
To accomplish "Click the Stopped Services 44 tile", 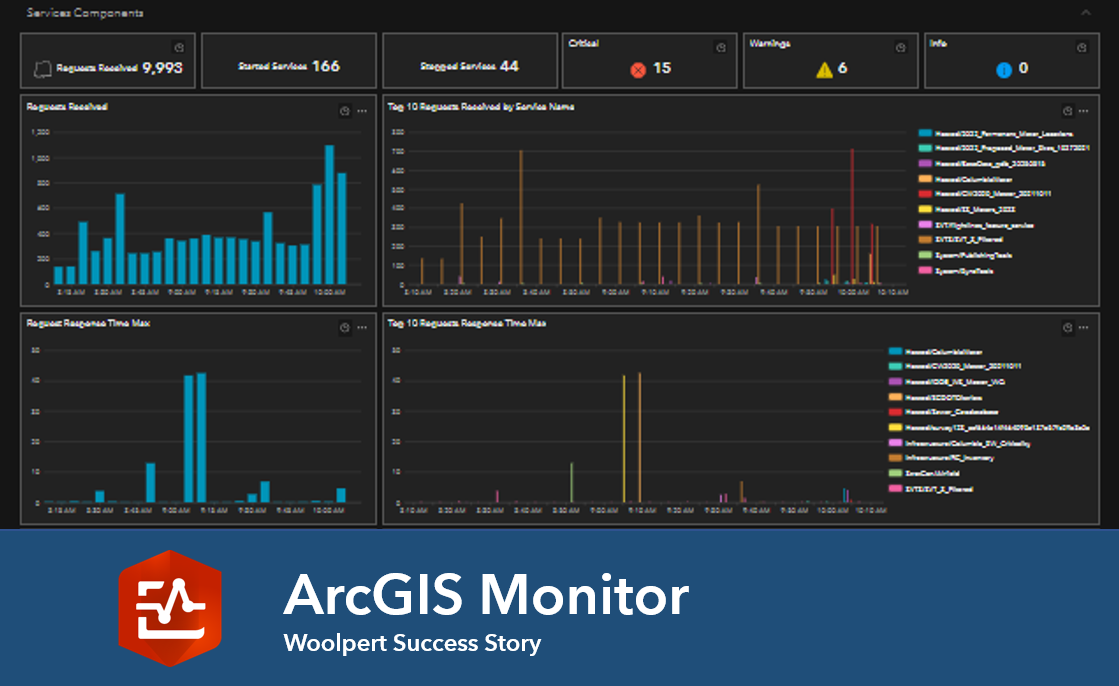I will (470, 61).
